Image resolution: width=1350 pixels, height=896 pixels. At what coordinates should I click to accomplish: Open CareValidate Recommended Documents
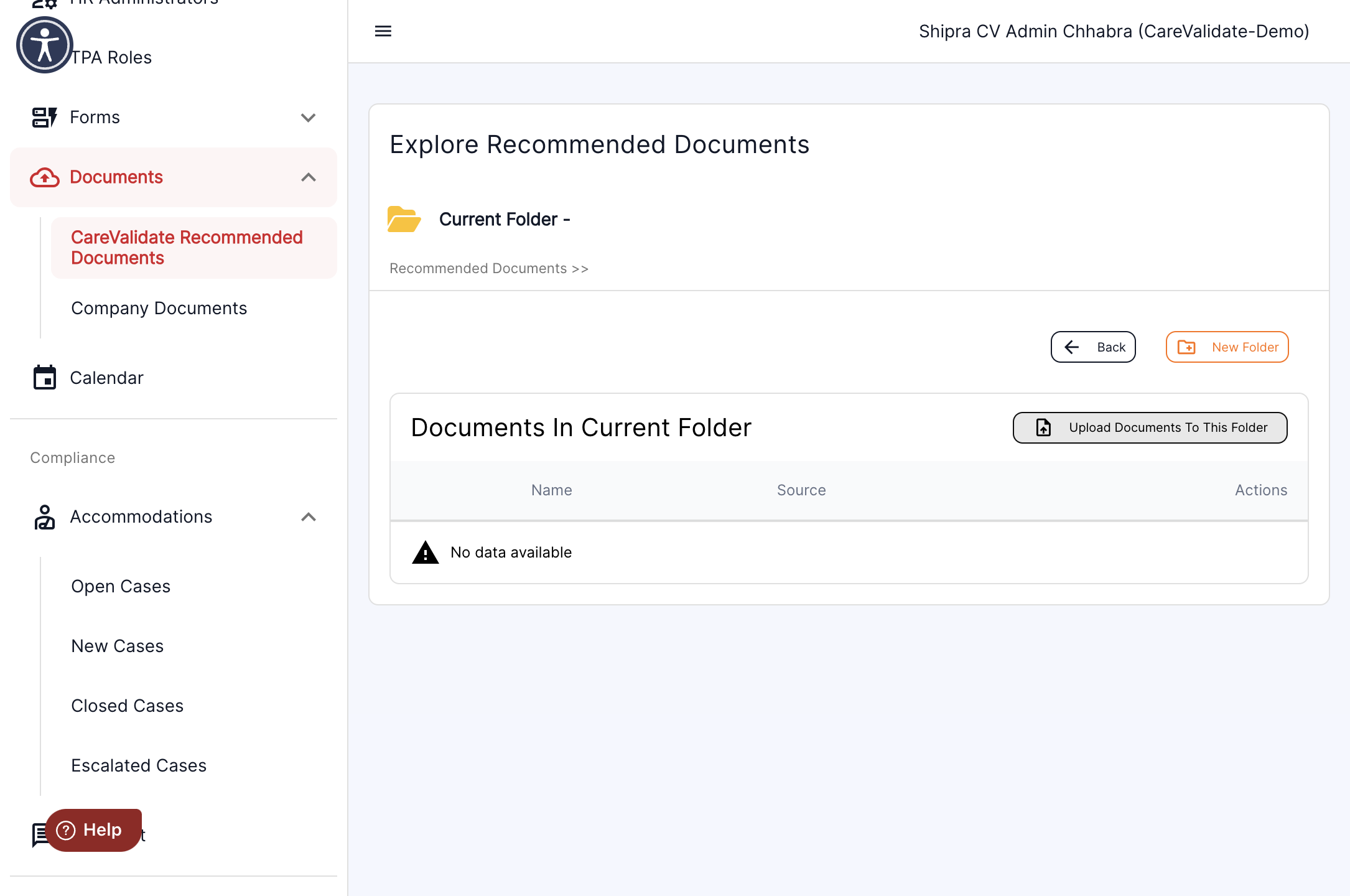coord(194,248)
